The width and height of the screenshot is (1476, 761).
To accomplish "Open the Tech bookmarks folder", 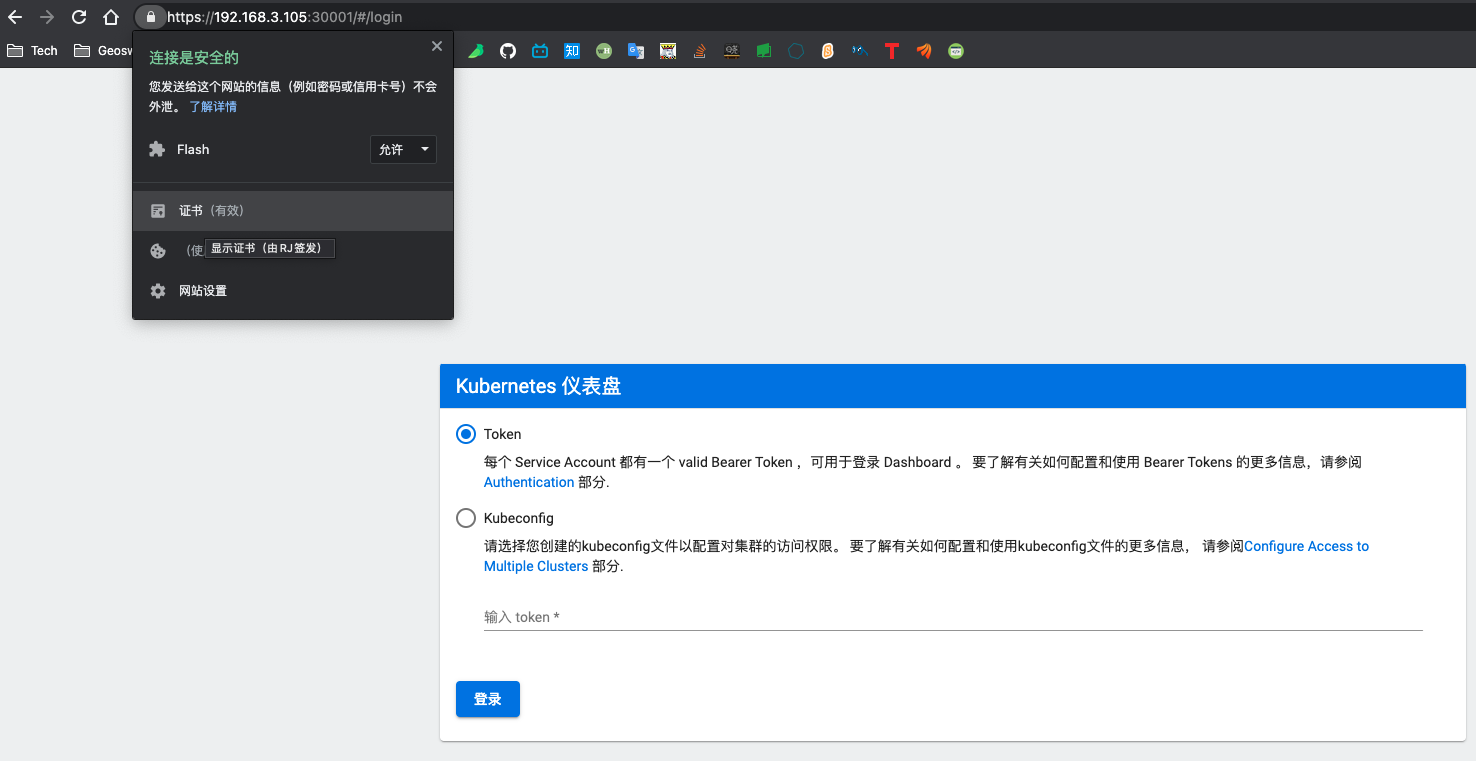I will point(32,51).
